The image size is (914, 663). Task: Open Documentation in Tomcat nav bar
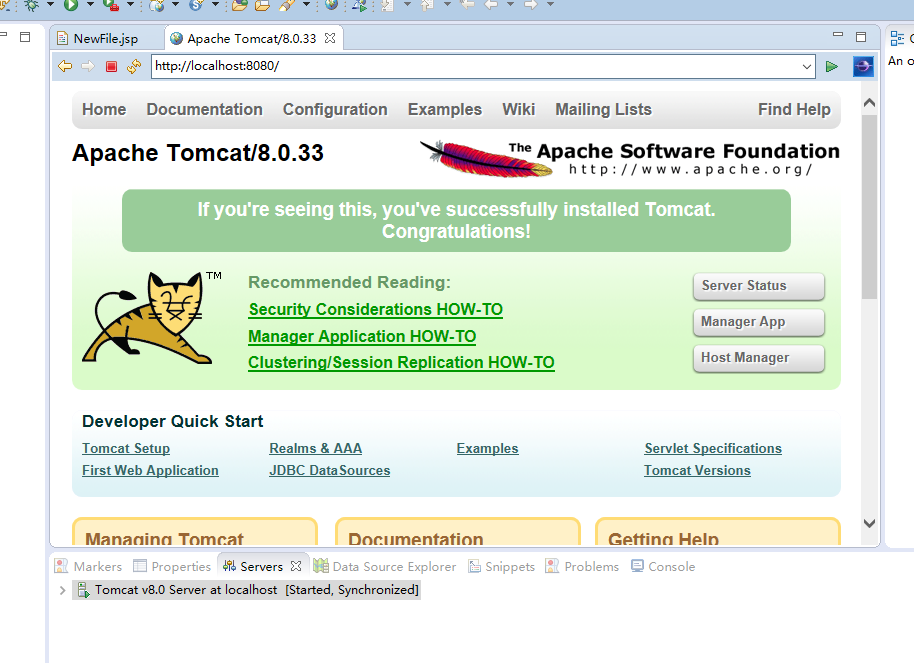205,110
